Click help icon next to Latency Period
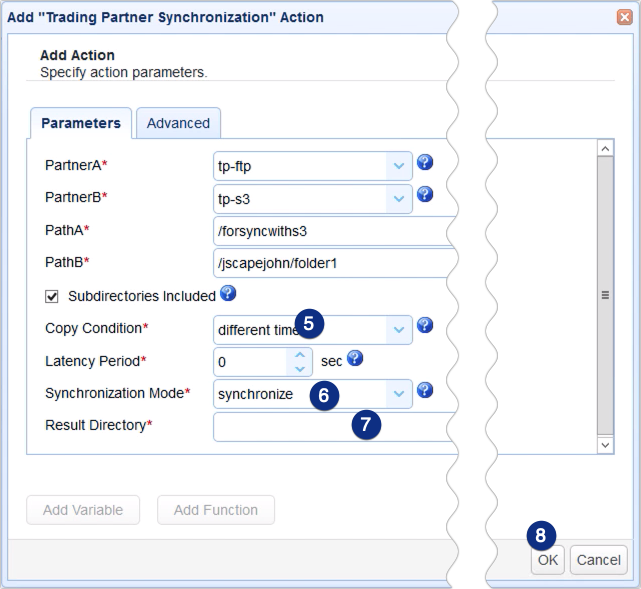This screenshot has height=589, width=641. click(x=355, y=358)
